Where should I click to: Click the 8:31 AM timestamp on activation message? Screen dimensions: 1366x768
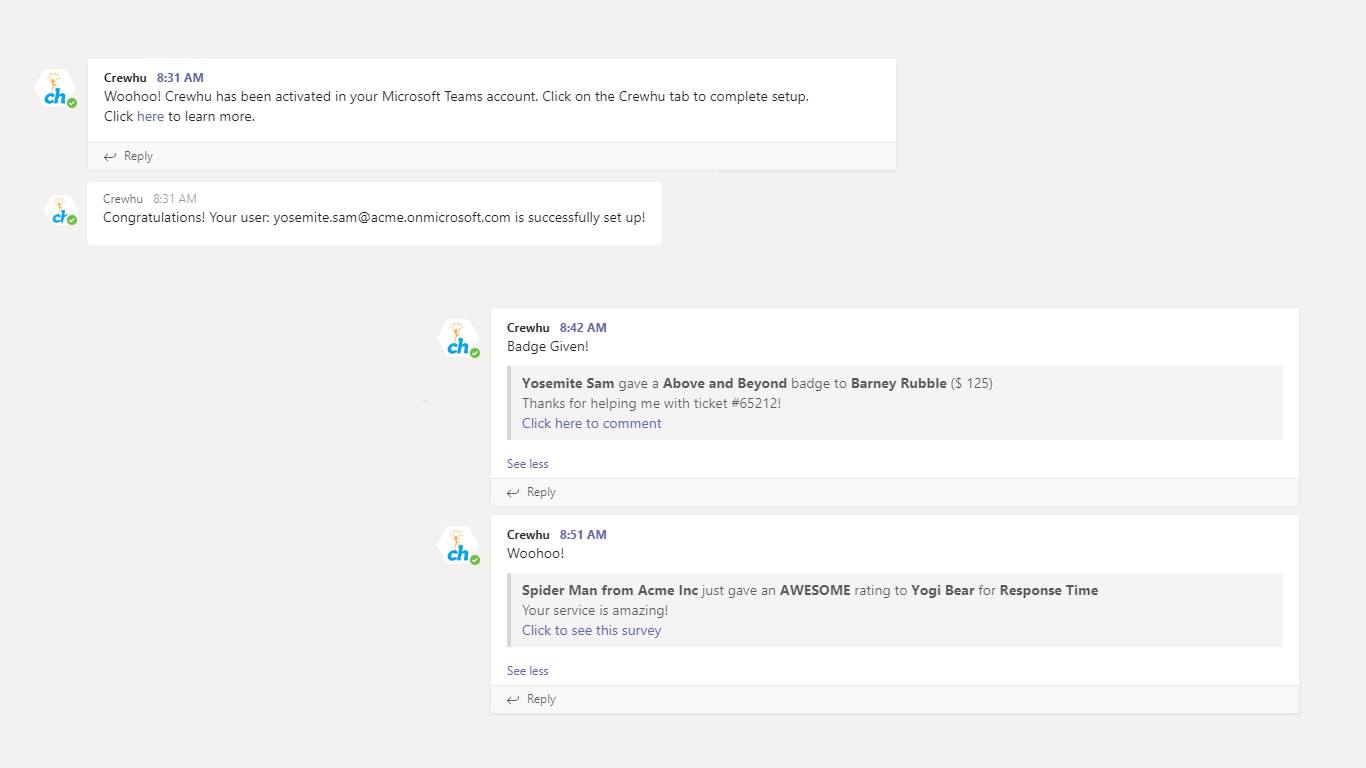180,77
